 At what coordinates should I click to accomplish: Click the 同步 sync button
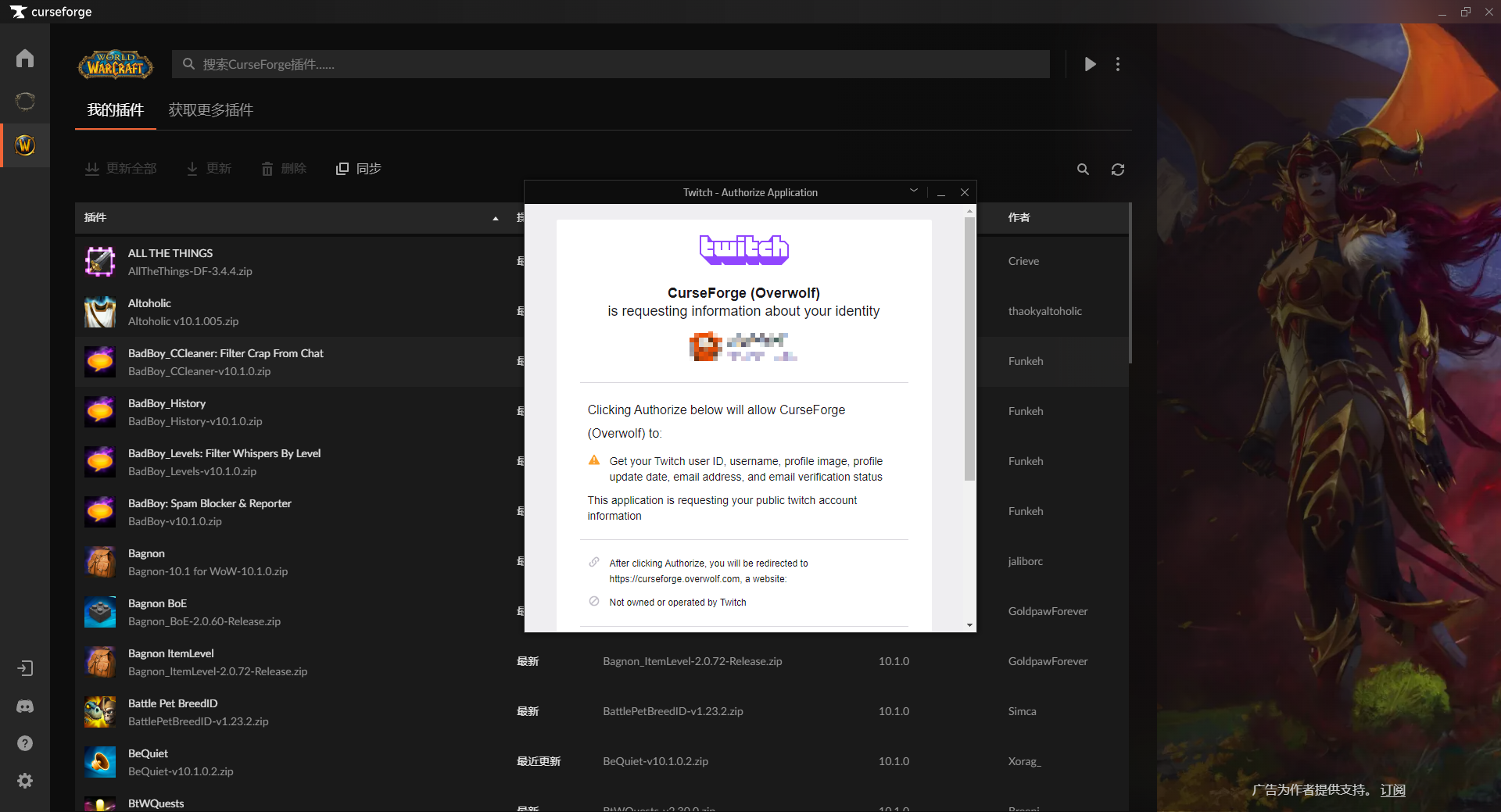tap(359, 169)
